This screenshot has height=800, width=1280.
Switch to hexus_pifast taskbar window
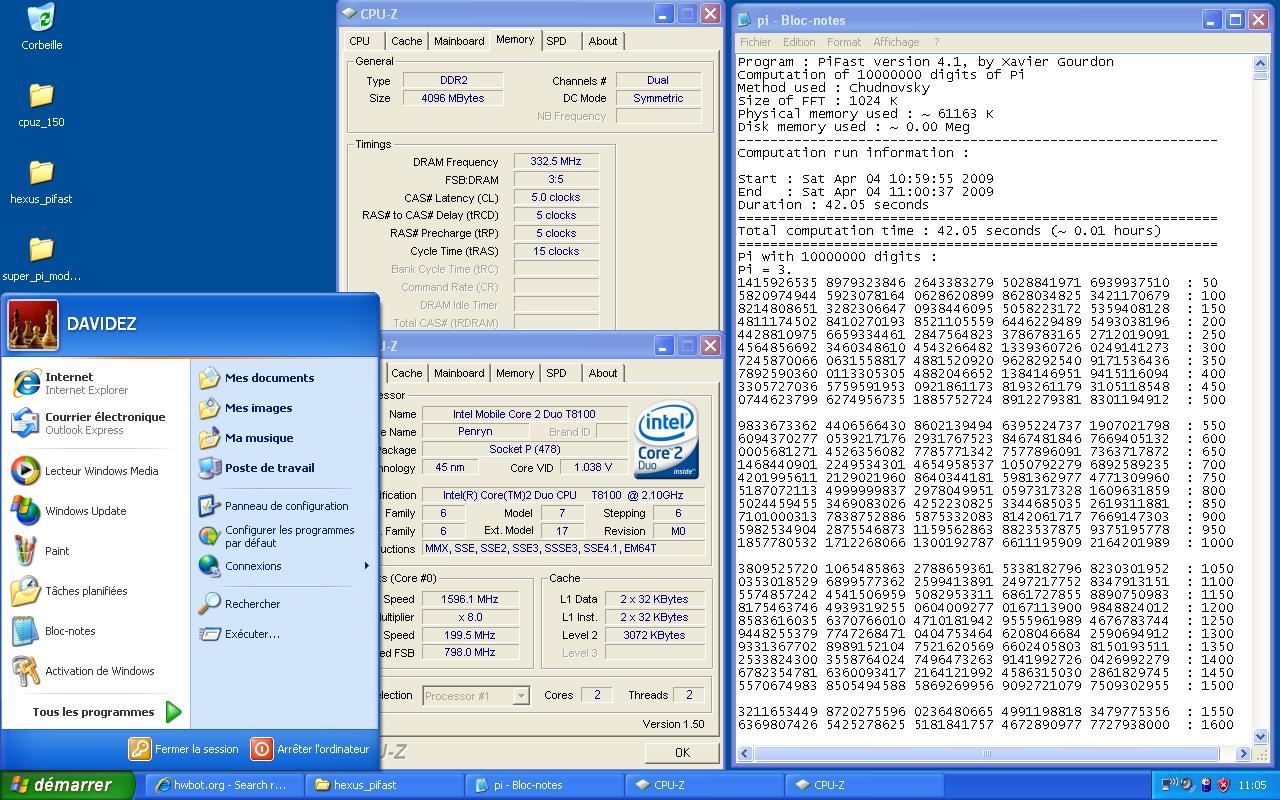click(384, 785)
